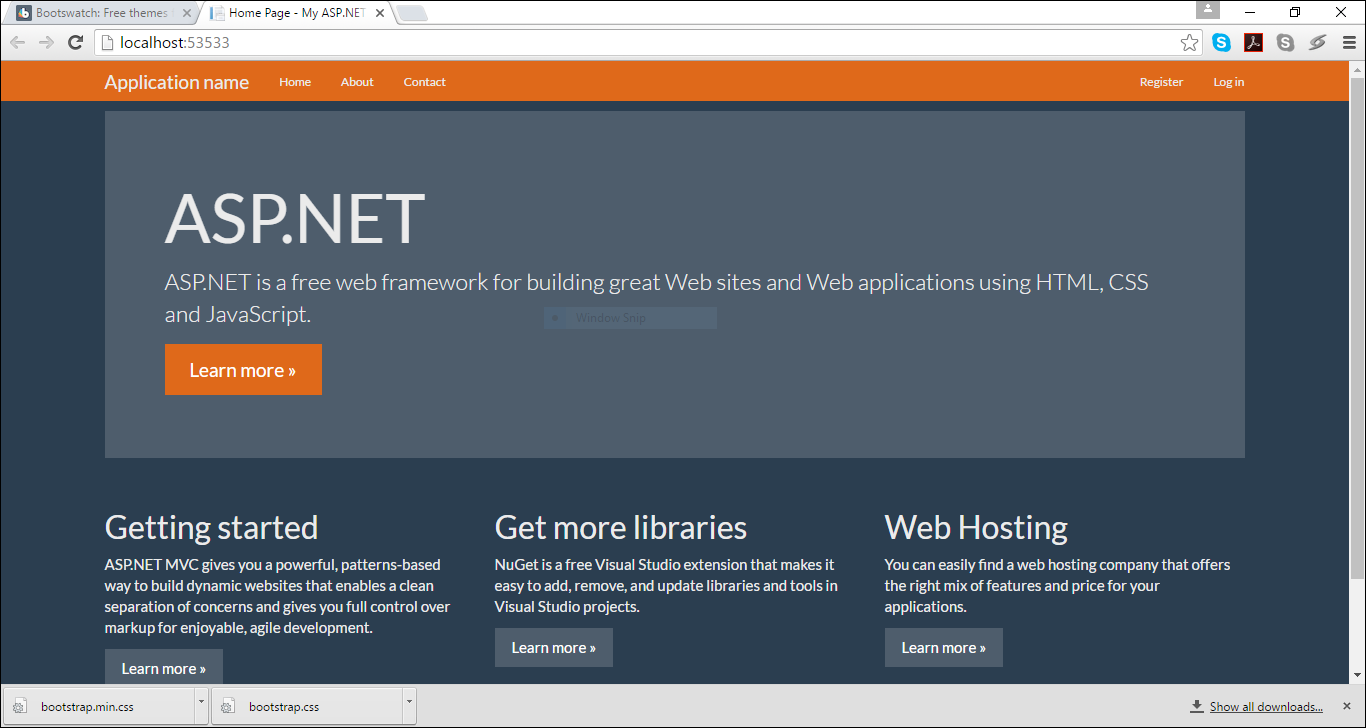
Task: Click the Get more libraries heading
Action: [x=621, y=527]
